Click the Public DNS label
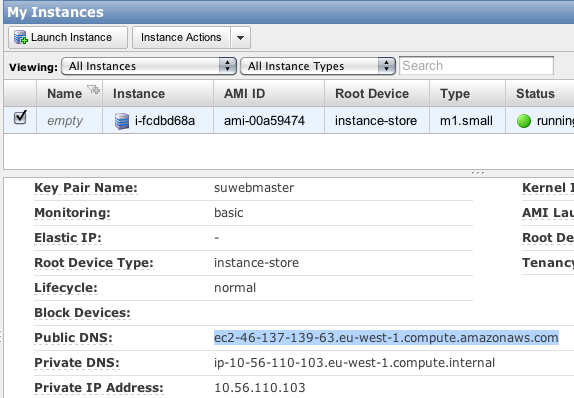 tap(73, 338)
